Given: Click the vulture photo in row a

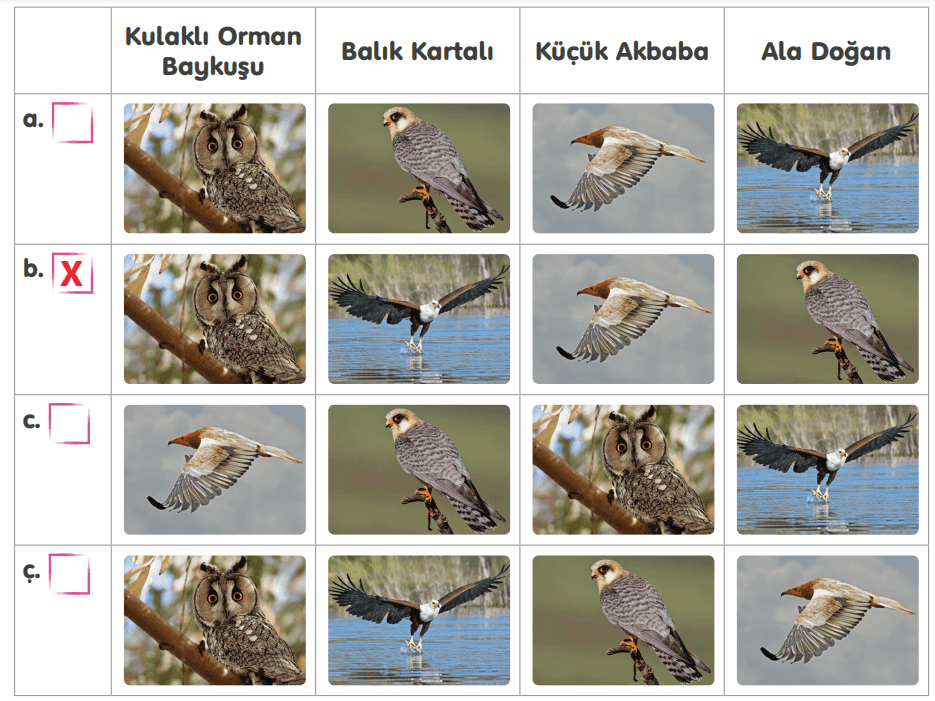Looking at the screenshot, I should (x=623, y=168).
